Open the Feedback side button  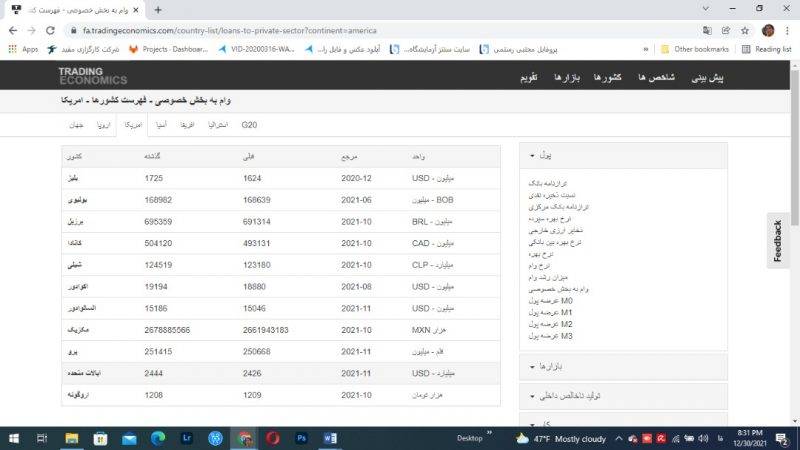[778, 241]
